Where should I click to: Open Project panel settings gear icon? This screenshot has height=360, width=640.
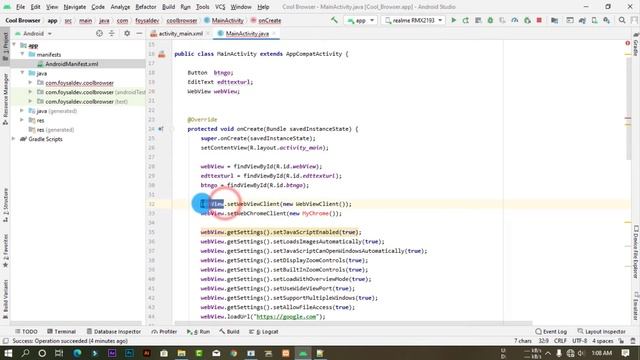point(127,33)
